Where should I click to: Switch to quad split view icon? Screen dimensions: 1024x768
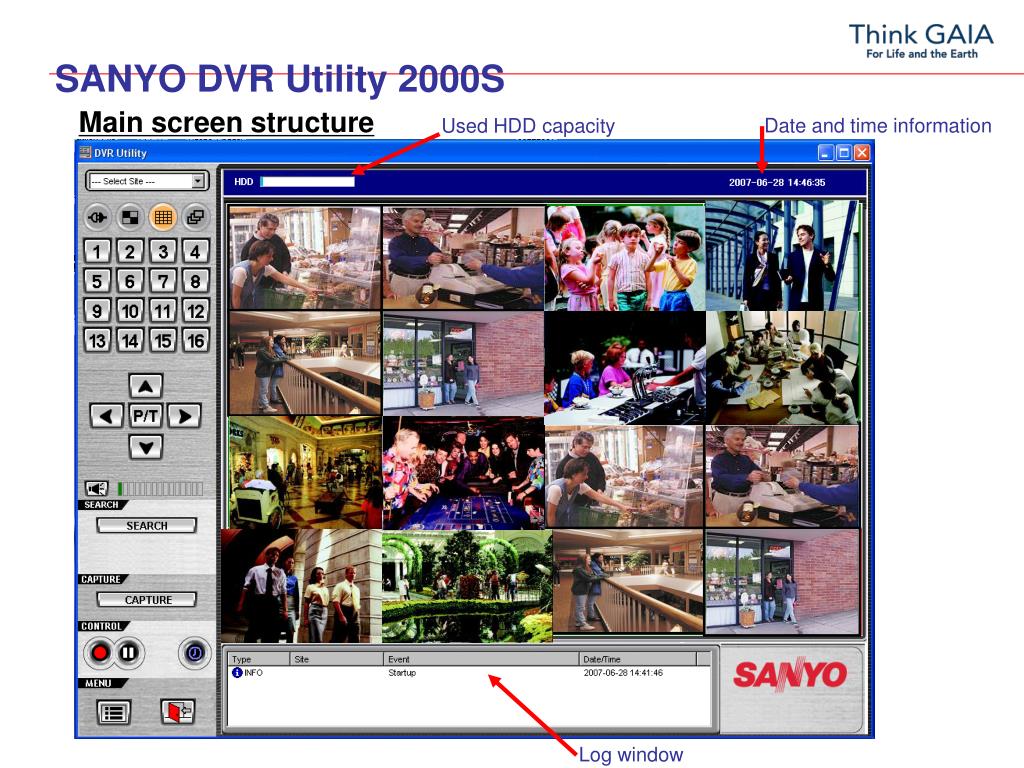130,217
